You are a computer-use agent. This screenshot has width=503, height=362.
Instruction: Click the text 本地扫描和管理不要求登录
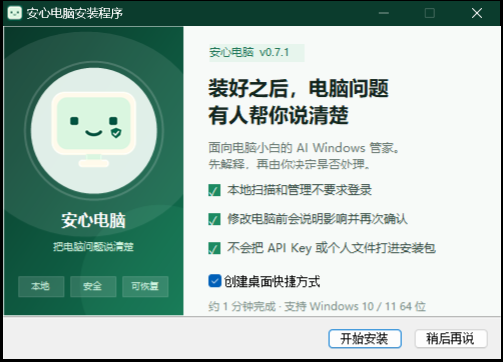tap(299, 190)
